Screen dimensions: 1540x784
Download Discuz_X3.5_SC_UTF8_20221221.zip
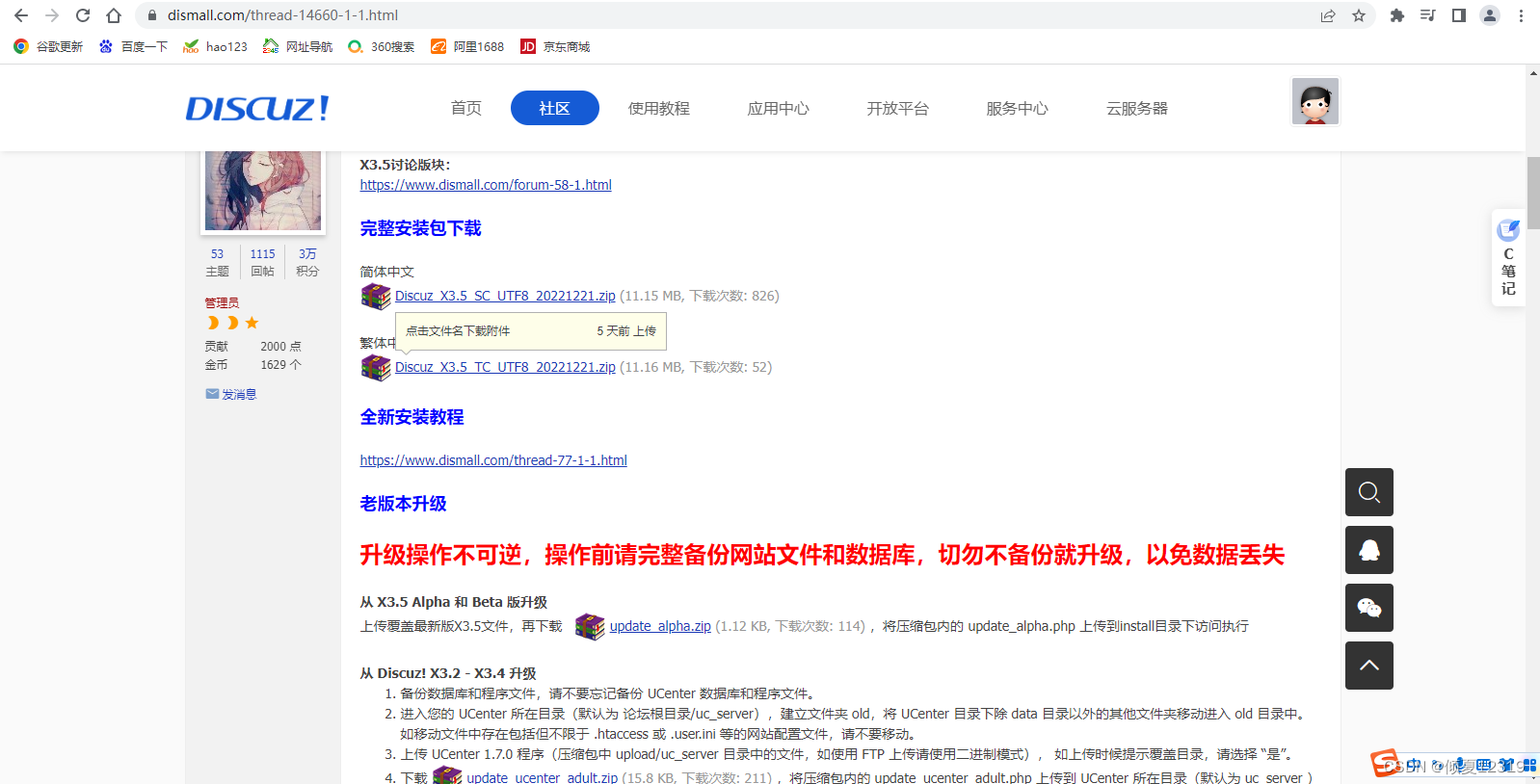[505, 296]
